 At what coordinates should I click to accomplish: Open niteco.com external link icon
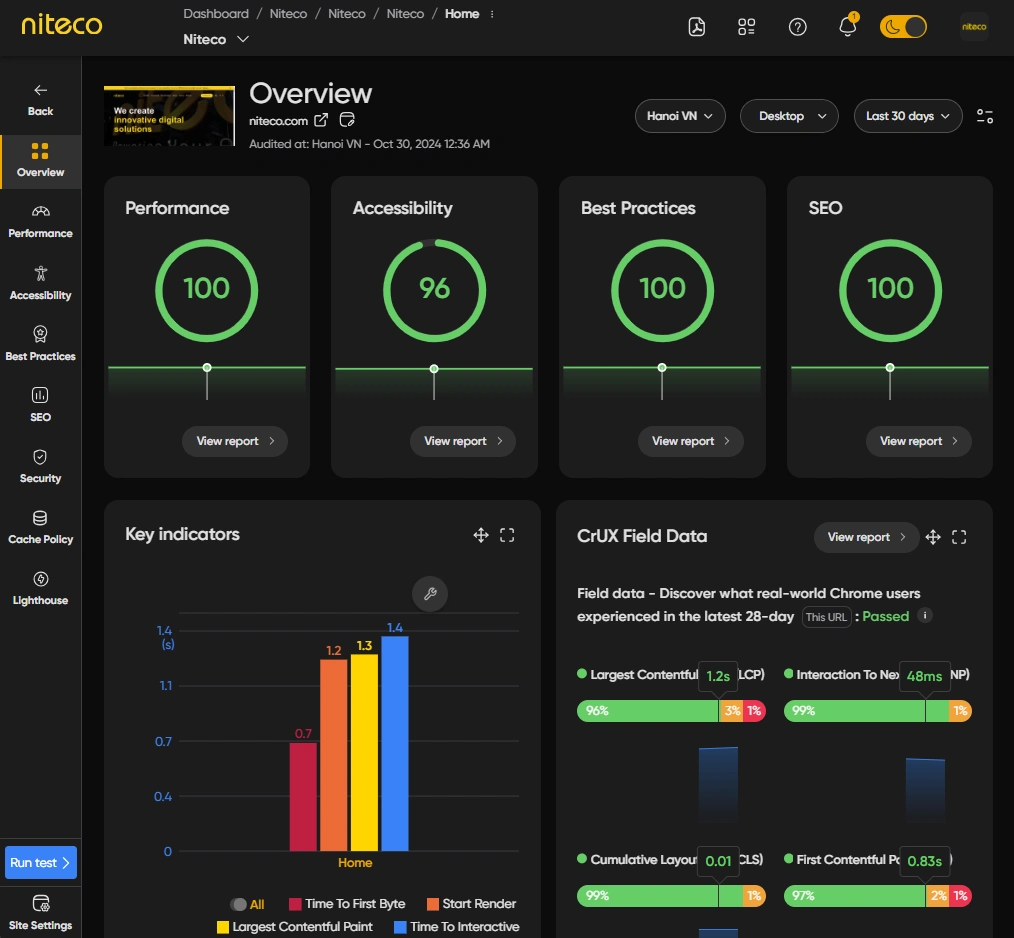tap(321, 120)
